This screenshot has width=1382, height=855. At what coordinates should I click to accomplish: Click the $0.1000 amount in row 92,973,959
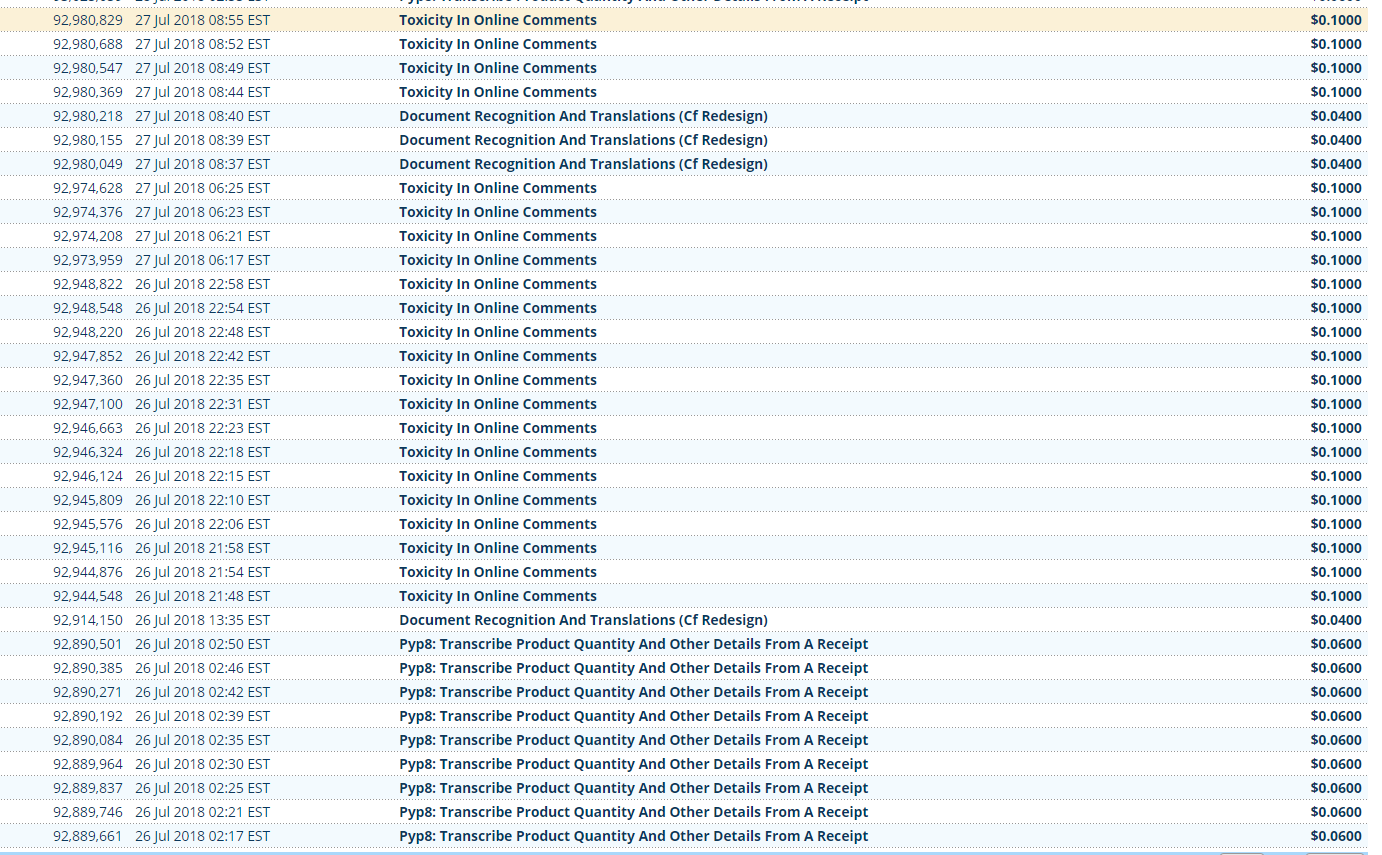[x=1336, y=260]
